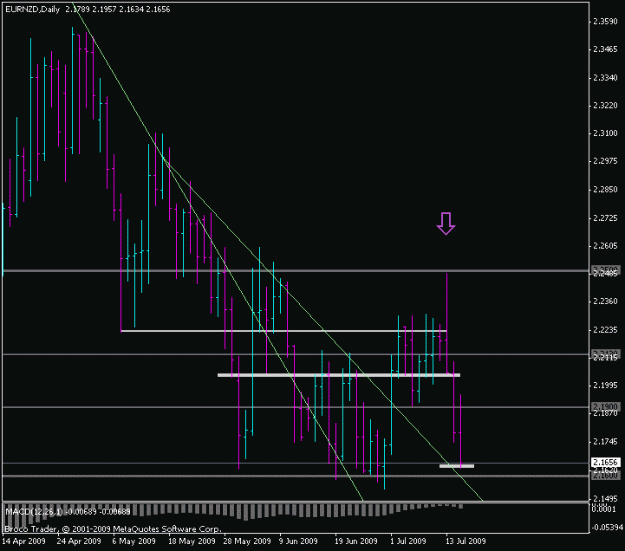This screenshot has width=625, height=551.
Task: Click the 2.2850 price axis label
Action: pos(605,189)
